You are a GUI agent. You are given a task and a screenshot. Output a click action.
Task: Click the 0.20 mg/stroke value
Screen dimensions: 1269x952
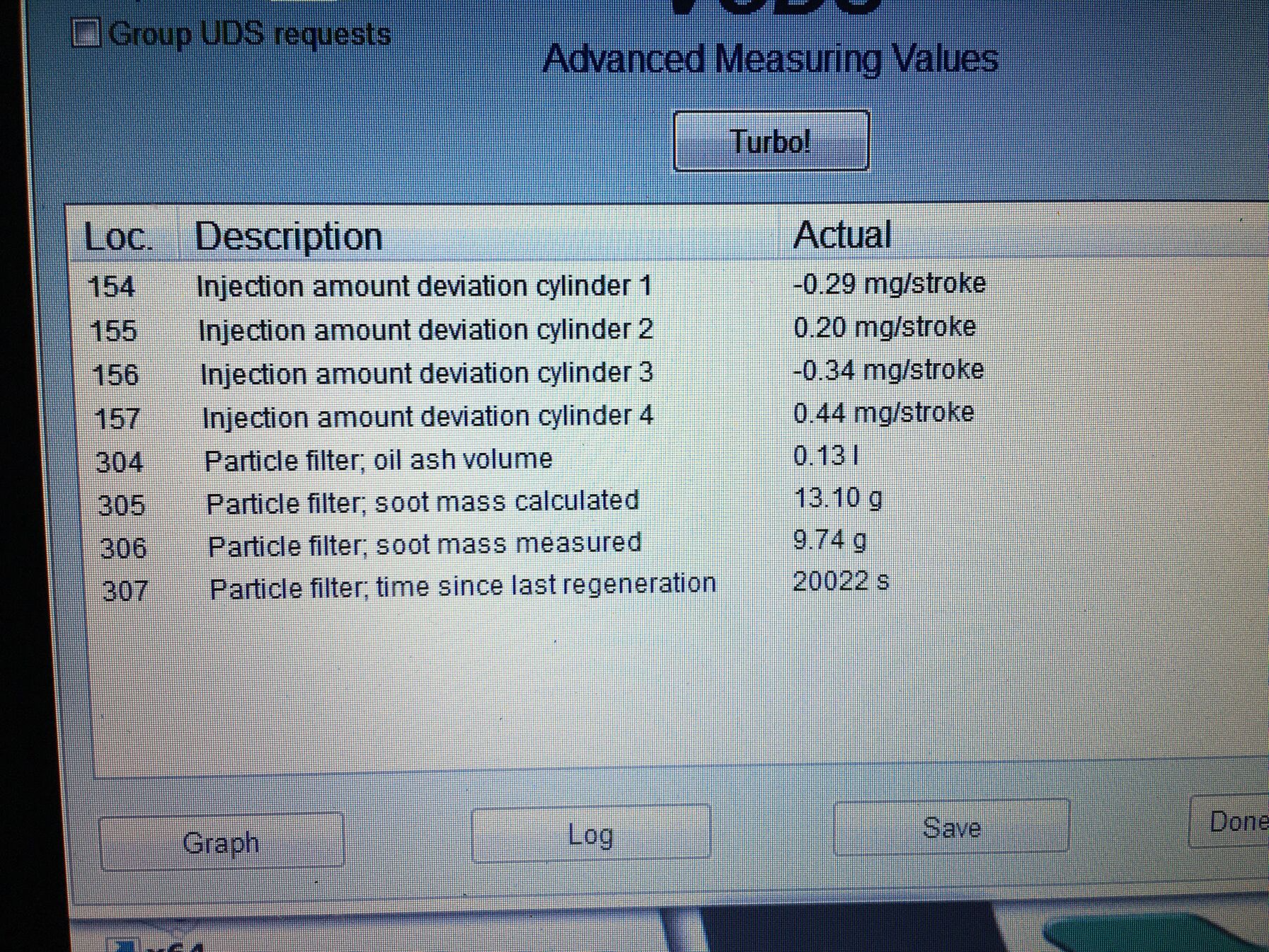tap(884, 327)
